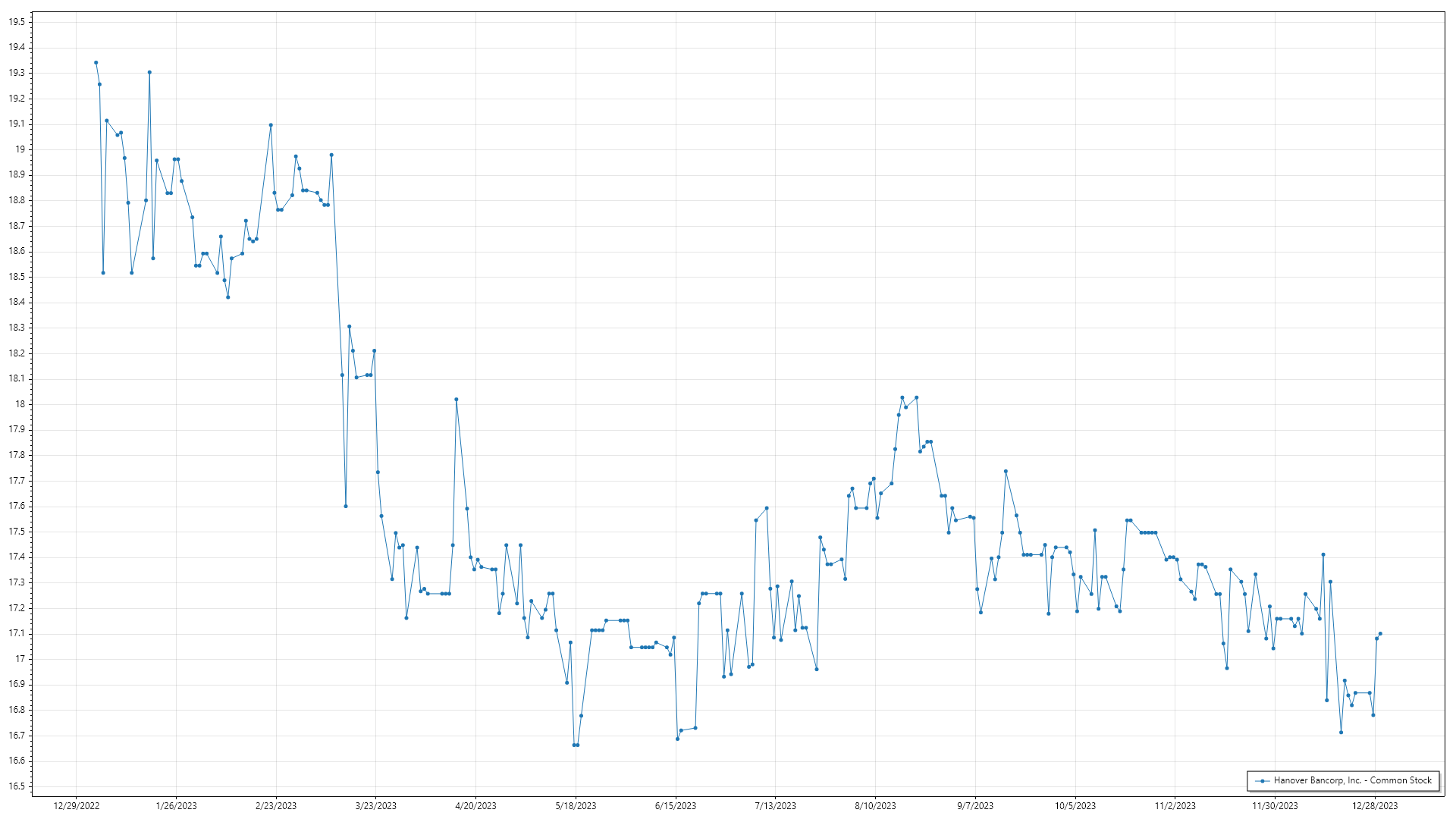
Task: Click the 10/5/2023 x-axis label
Action: [1075, 805]
